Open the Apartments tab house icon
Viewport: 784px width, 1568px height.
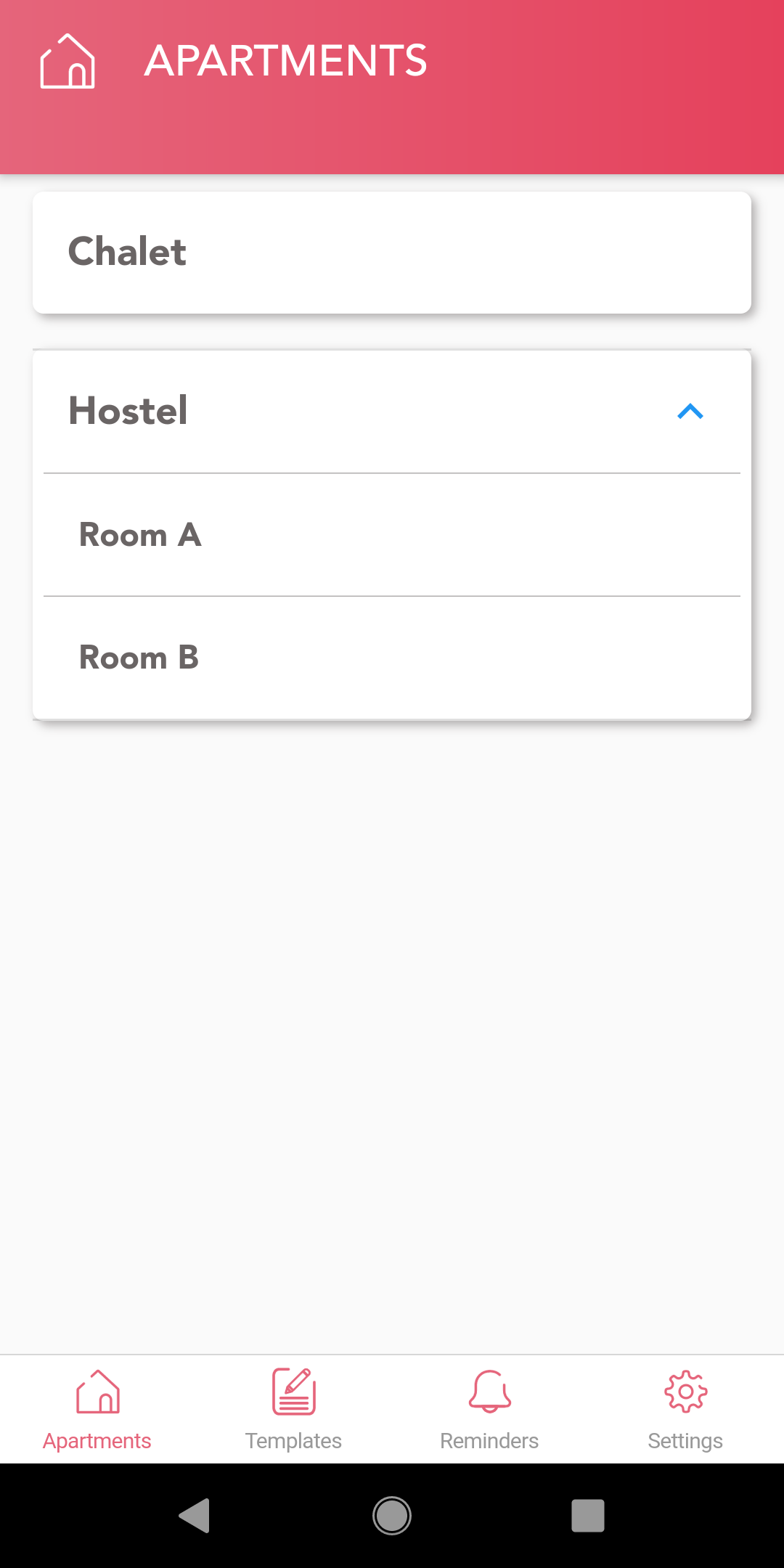(x=98, y=1392)
